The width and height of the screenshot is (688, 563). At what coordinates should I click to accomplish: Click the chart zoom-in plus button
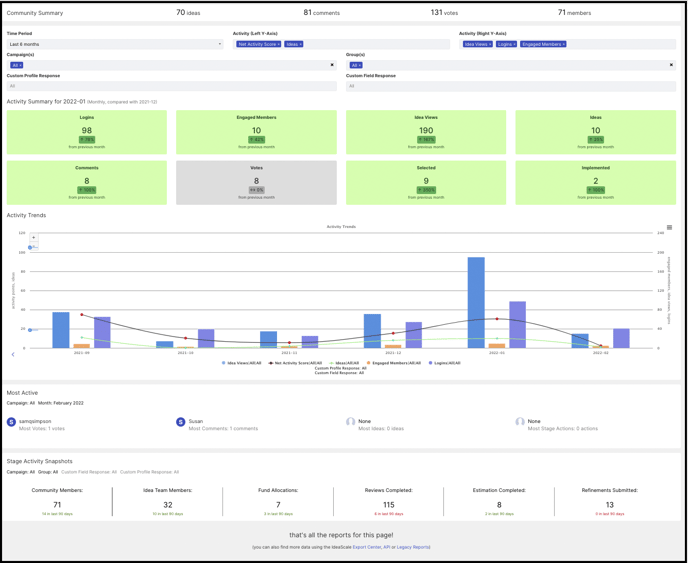coord(34,237)
